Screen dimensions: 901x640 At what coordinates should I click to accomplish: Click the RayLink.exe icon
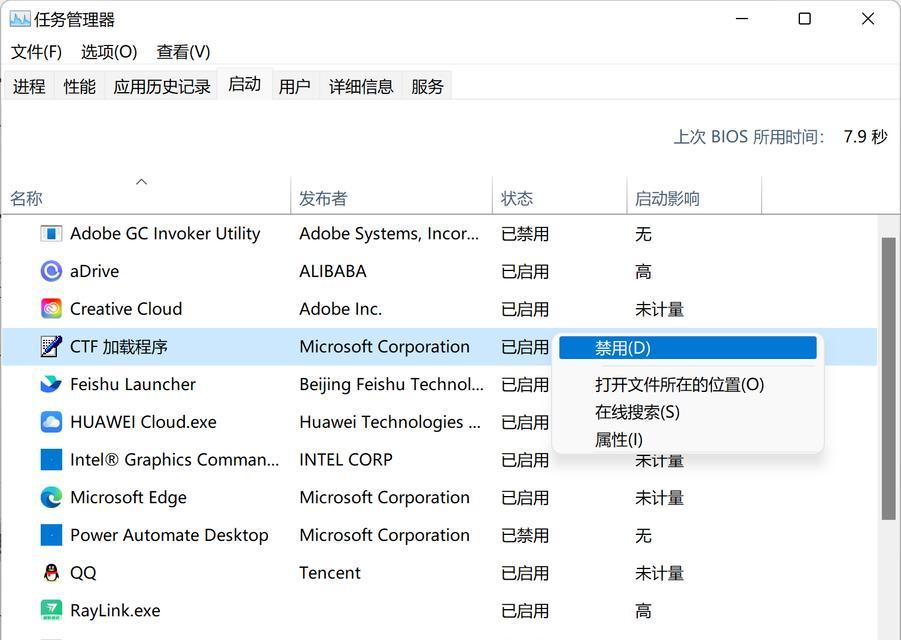pyautogui.click(x=51, y=610)
